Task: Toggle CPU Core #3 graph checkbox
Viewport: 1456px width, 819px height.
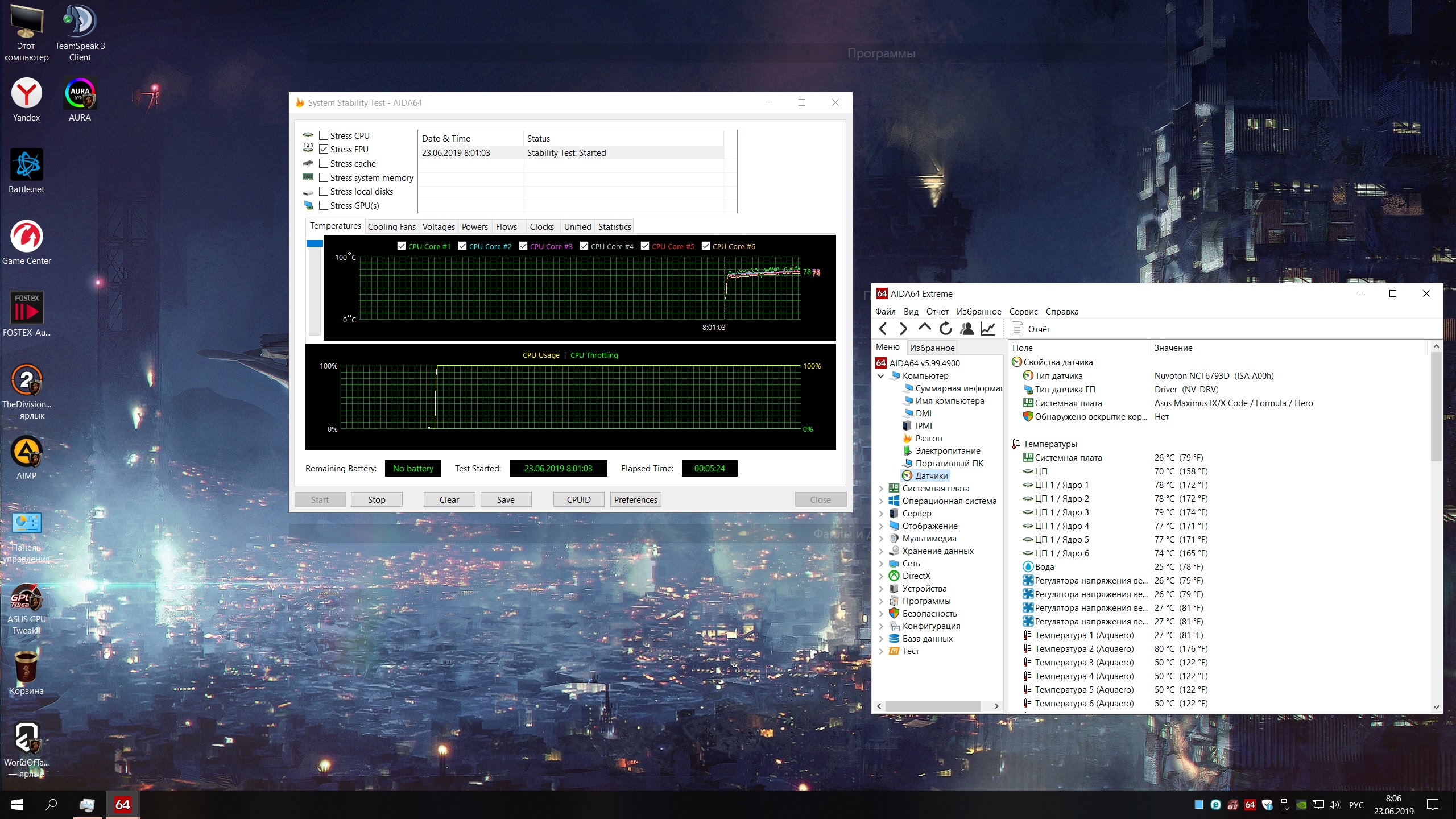Action: point(523,246)
